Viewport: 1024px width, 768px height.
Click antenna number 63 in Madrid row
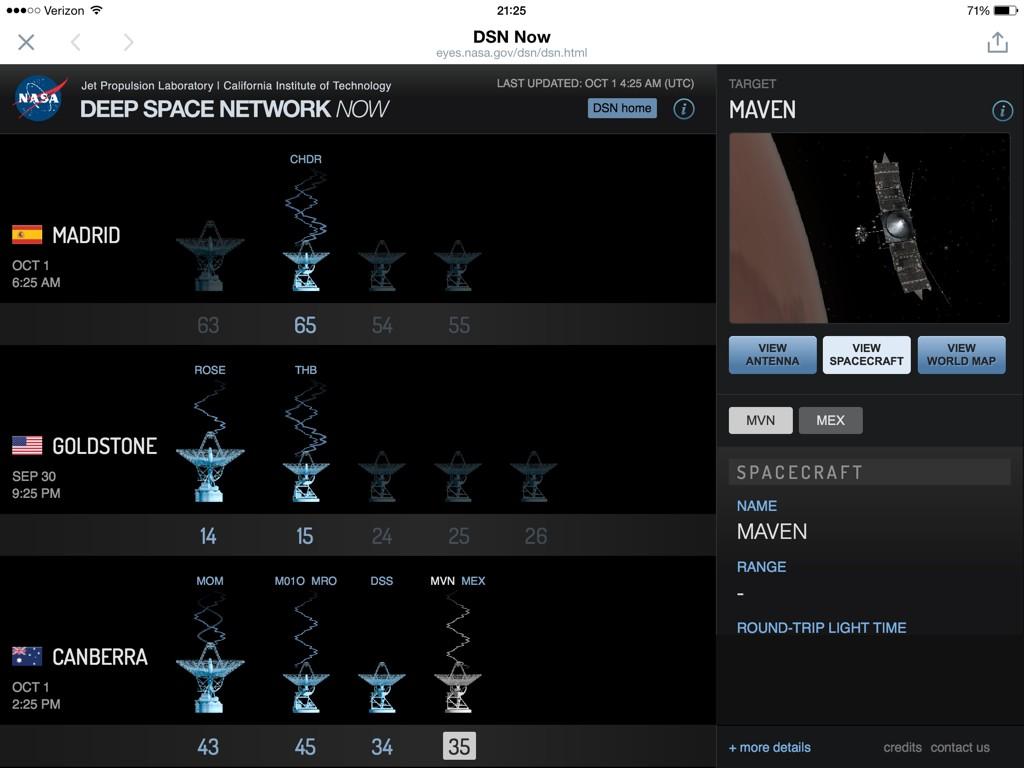pyautogui.click(x=208, y=325)
